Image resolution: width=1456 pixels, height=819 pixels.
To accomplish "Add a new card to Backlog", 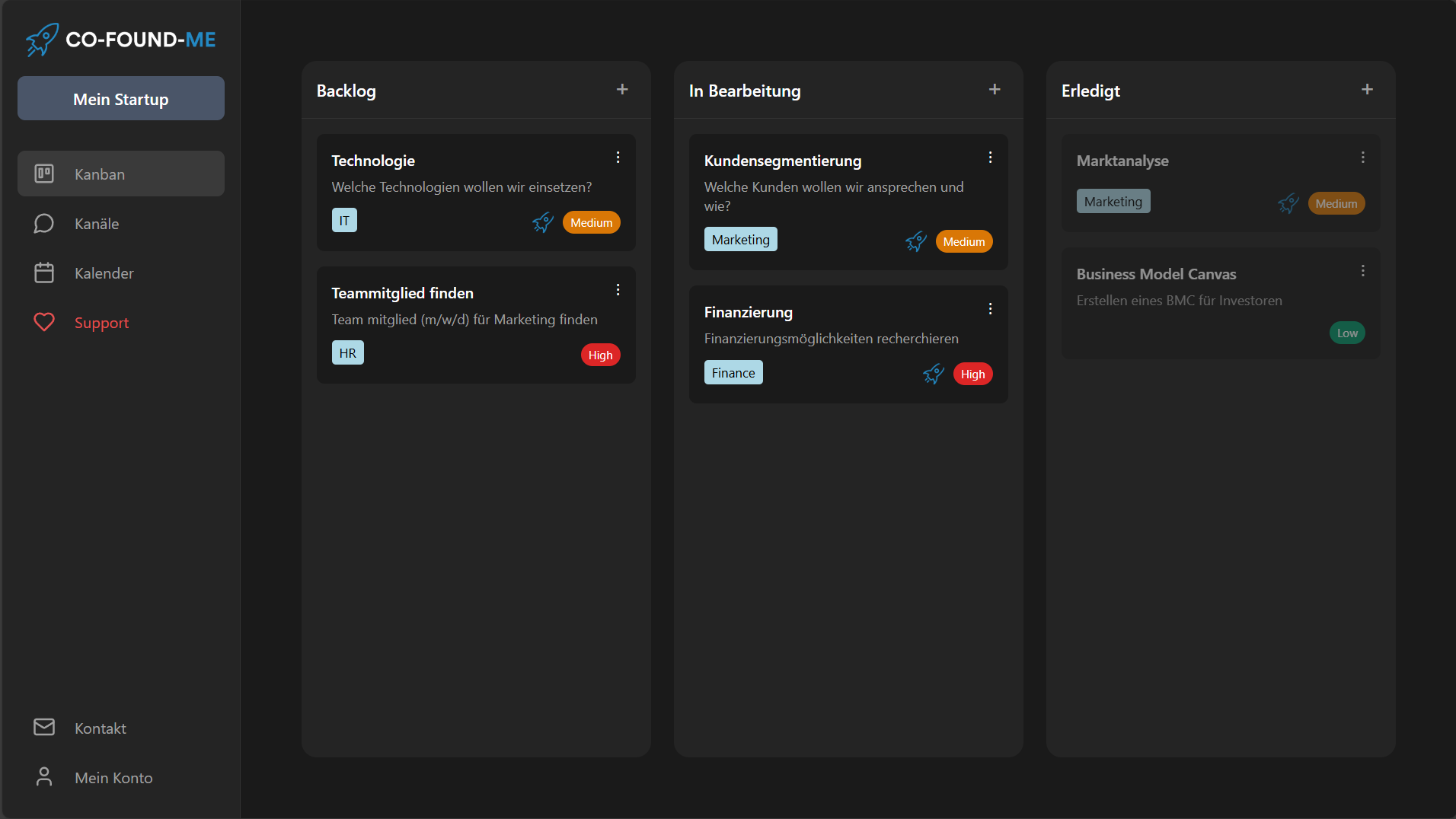I will pos(622,90).
